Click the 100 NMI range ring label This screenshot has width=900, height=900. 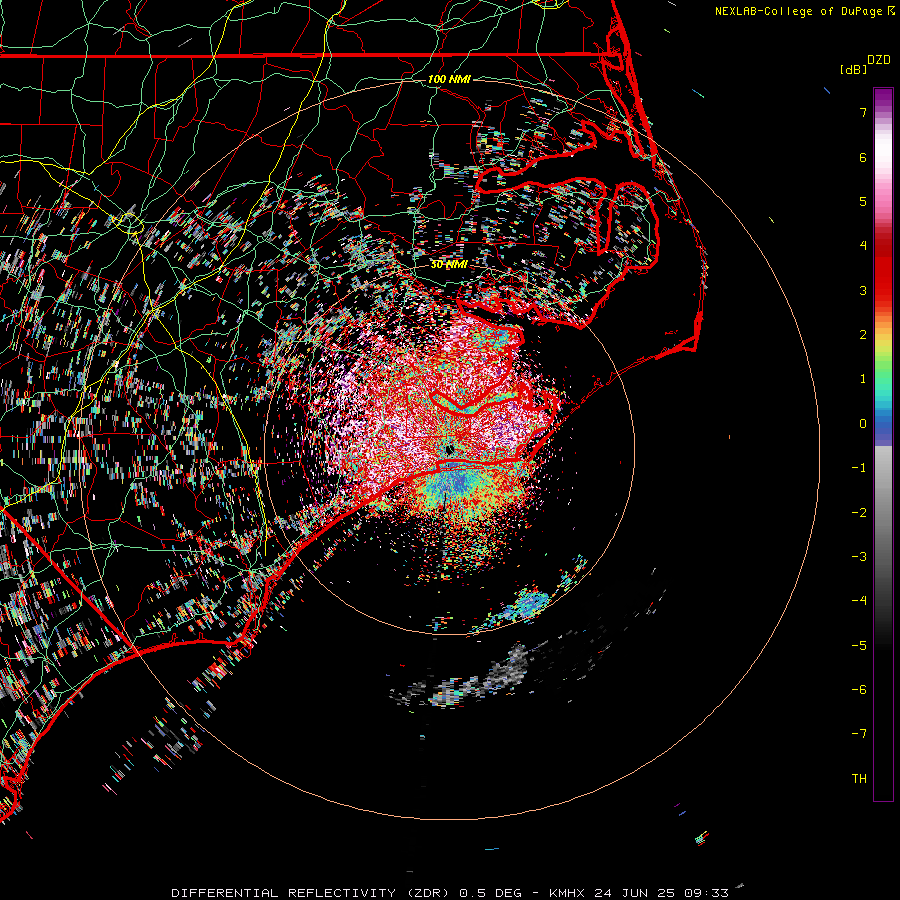coord(449,79)
